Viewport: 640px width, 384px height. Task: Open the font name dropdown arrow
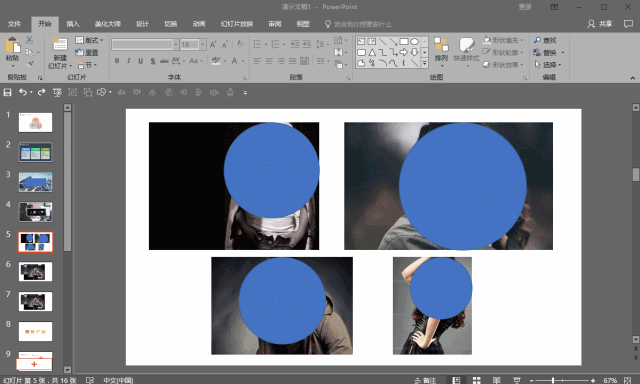(x=176, y=44)
